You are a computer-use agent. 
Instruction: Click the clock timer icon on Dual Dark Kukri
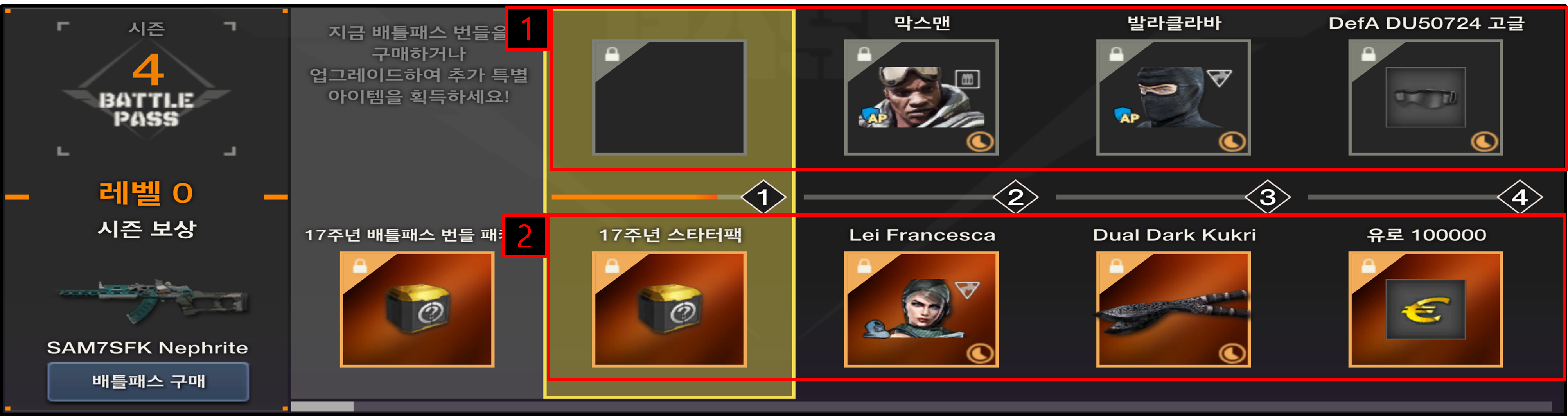(x=1232, y=353)
